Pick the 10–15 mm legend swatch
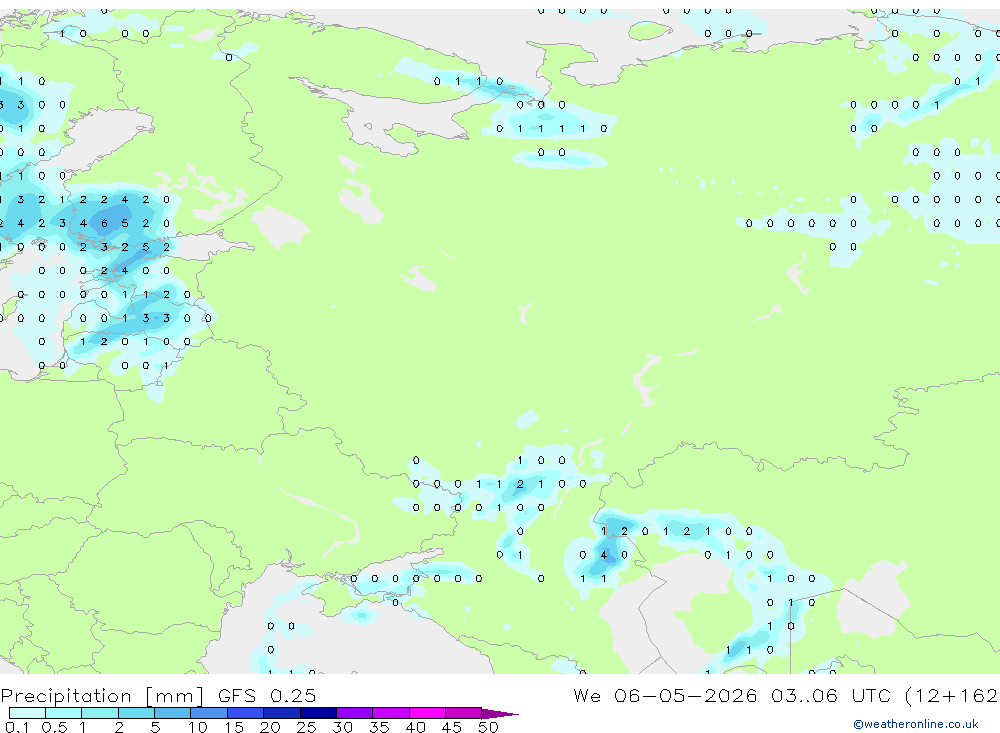Image resolution: width=1000 pixels, height=733 pixels. (x=209, y=713)
